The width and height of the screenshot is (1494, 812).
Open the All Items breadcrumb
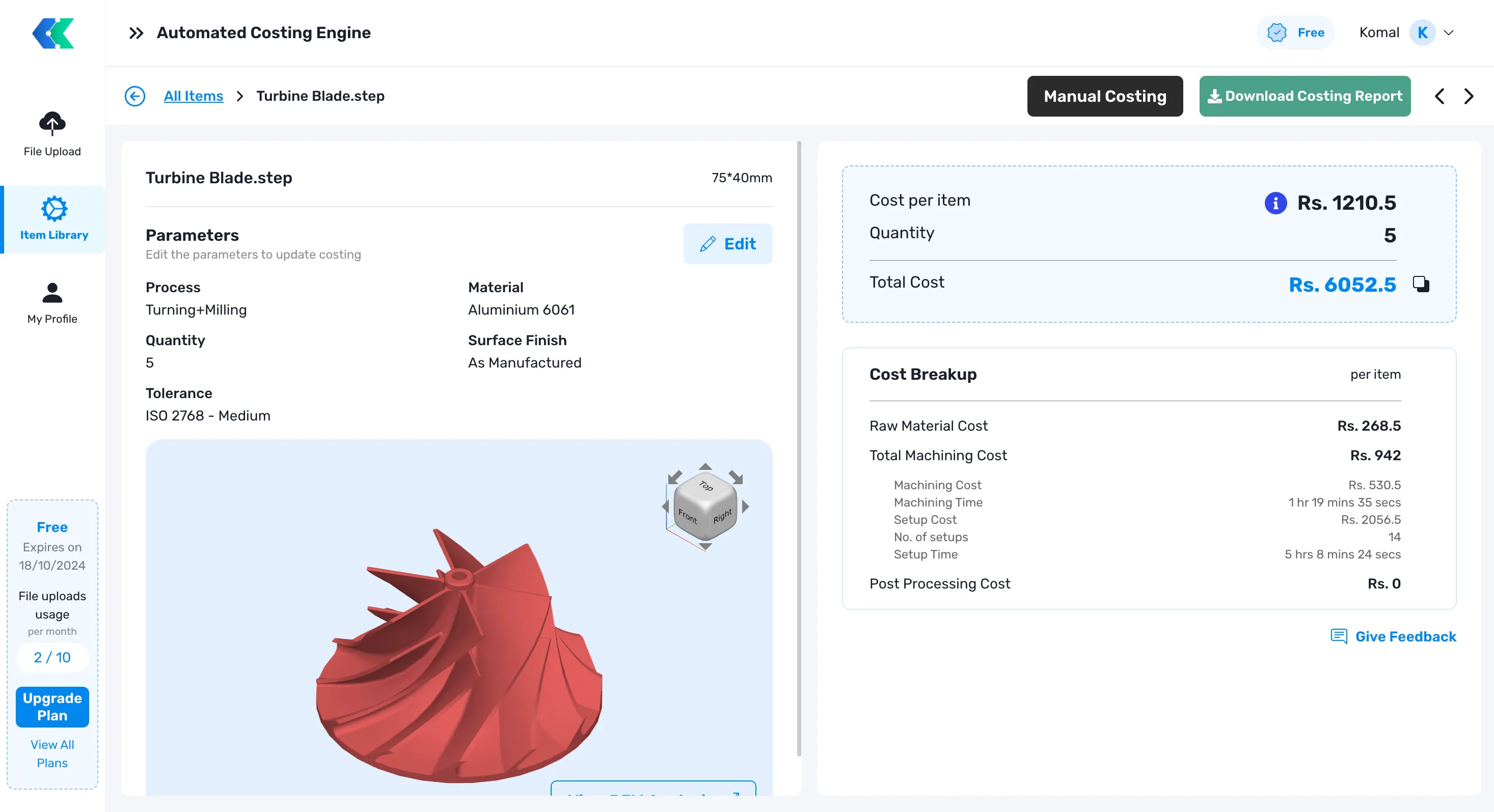[x=193, y=96]
